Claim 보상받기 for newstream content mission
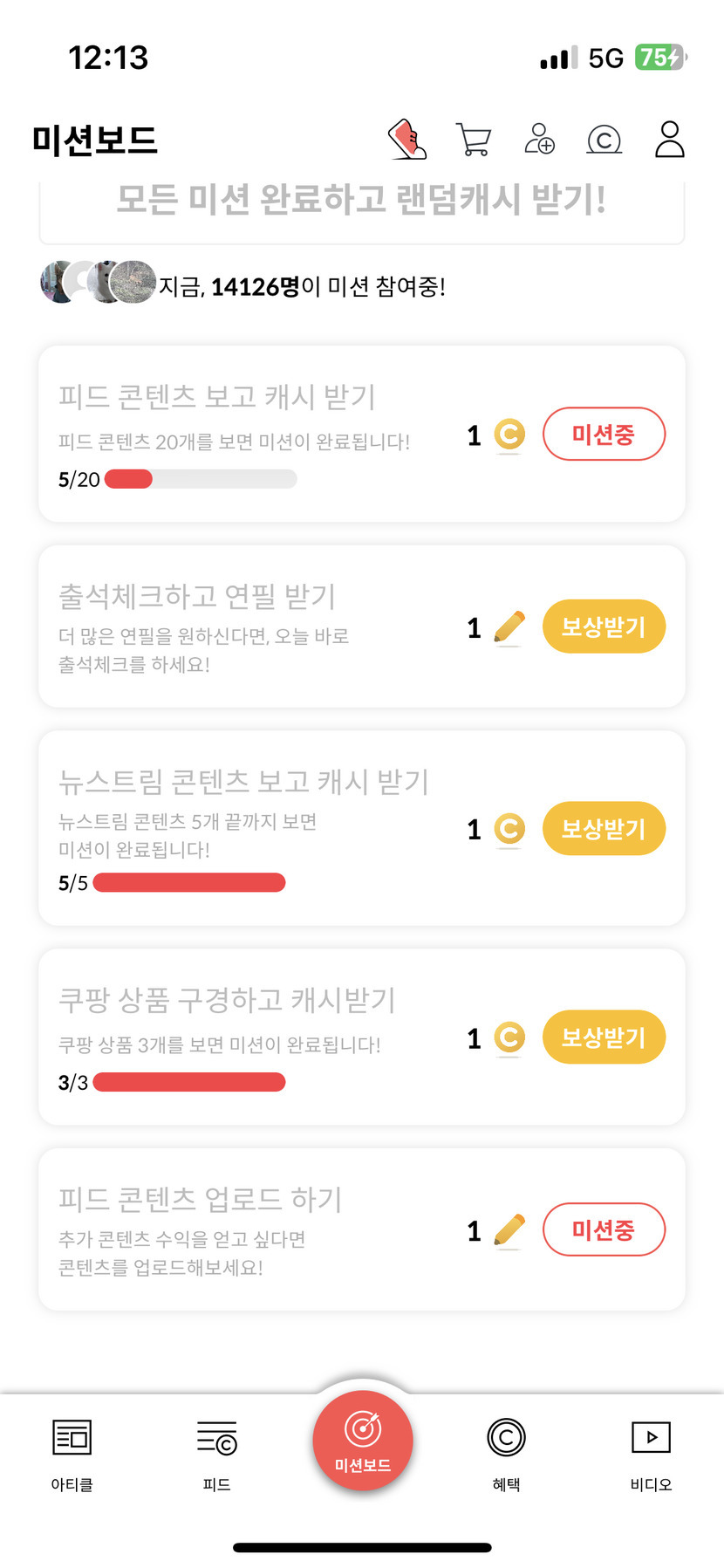 tap(604, 828)
